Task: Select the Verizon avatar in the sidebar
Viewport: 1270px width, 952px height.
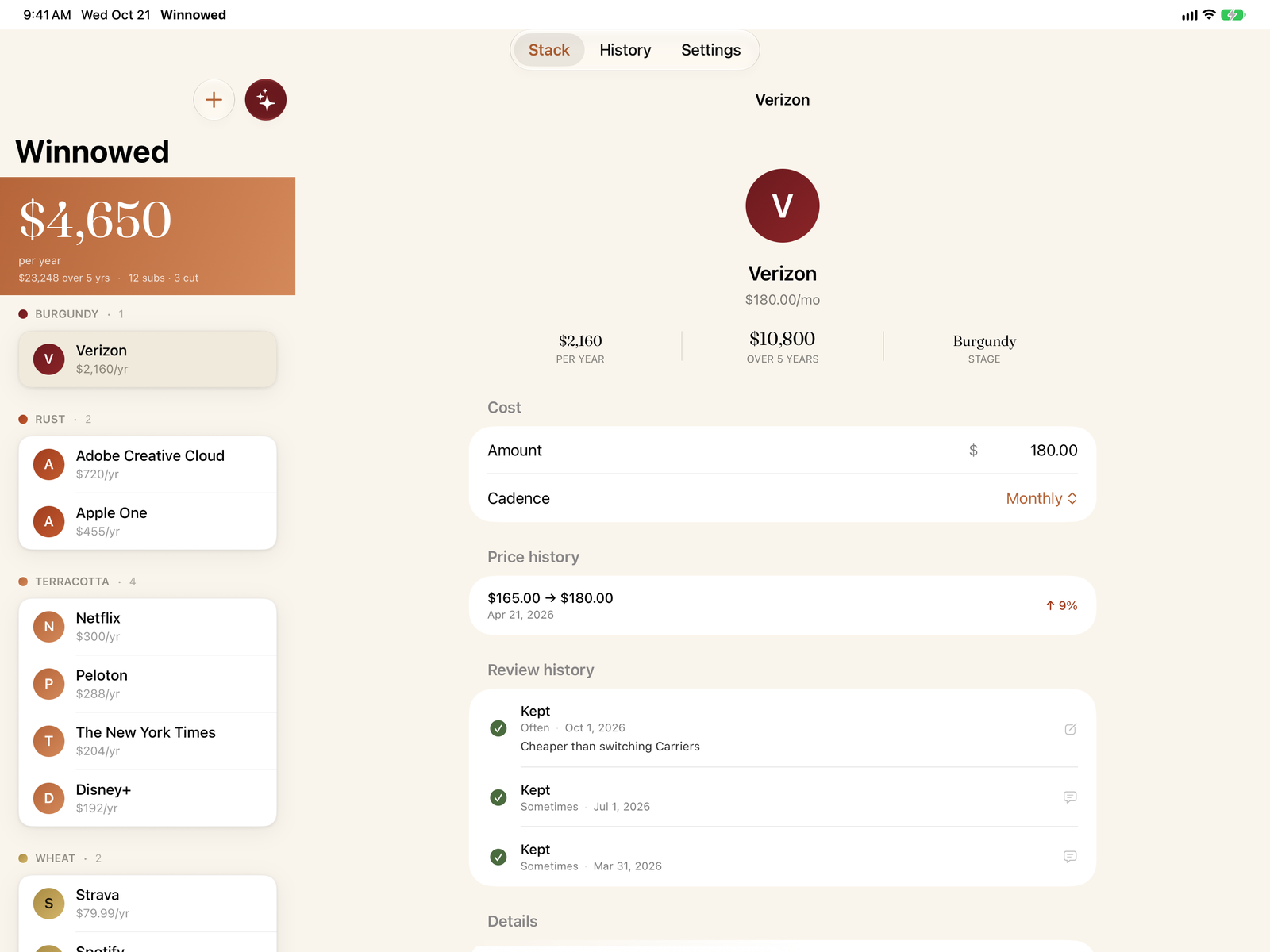Action: click(49, 359)
